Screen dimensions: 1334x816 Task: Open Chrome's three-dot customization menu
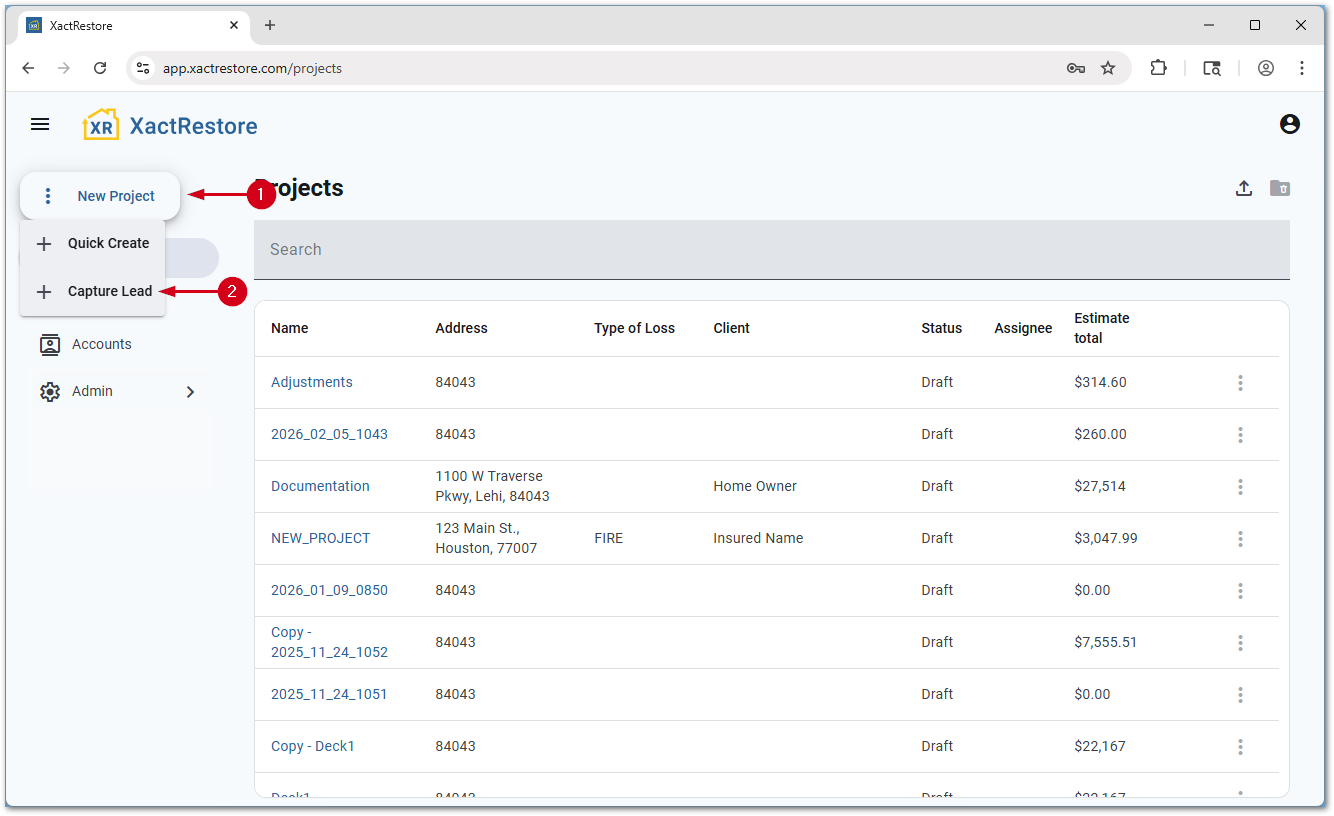click(1302, 68)
